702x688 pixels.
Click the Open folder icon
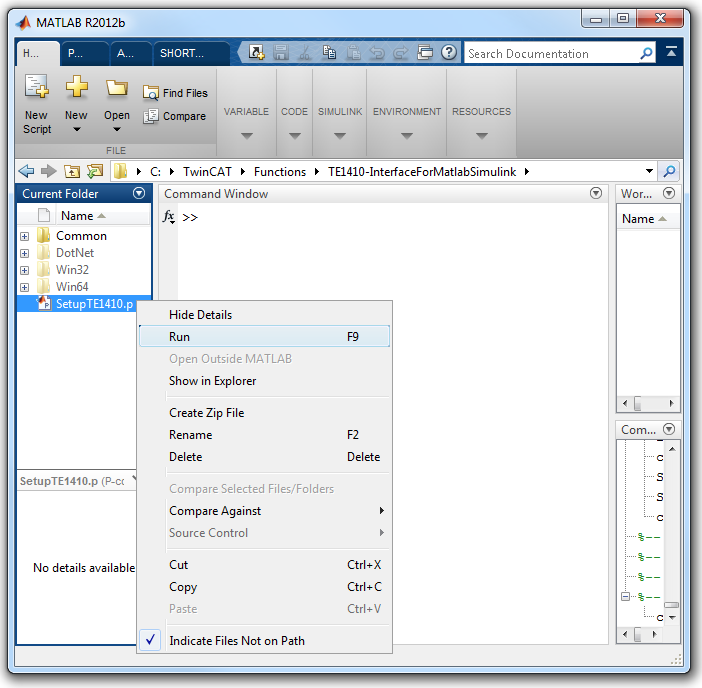point(117,88)
